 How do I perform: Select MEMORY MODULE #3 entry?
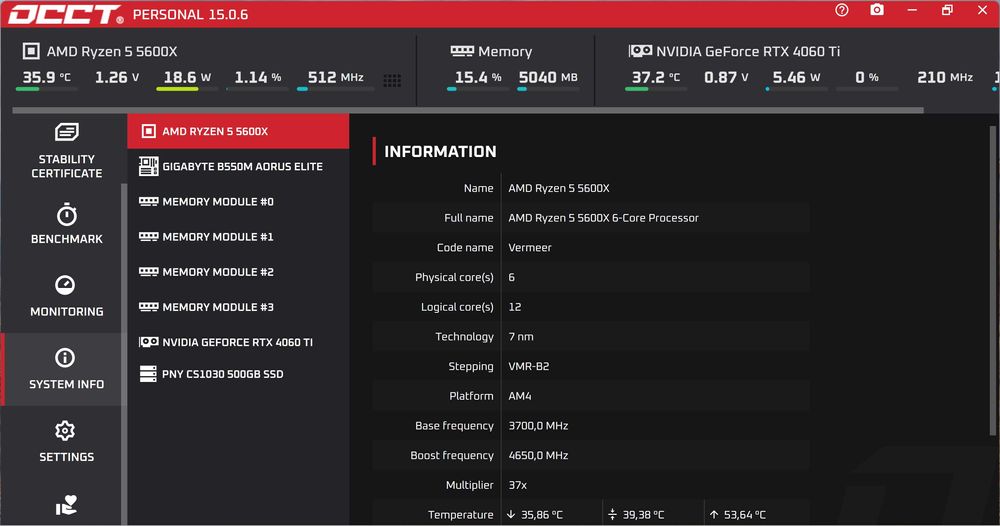239,307
